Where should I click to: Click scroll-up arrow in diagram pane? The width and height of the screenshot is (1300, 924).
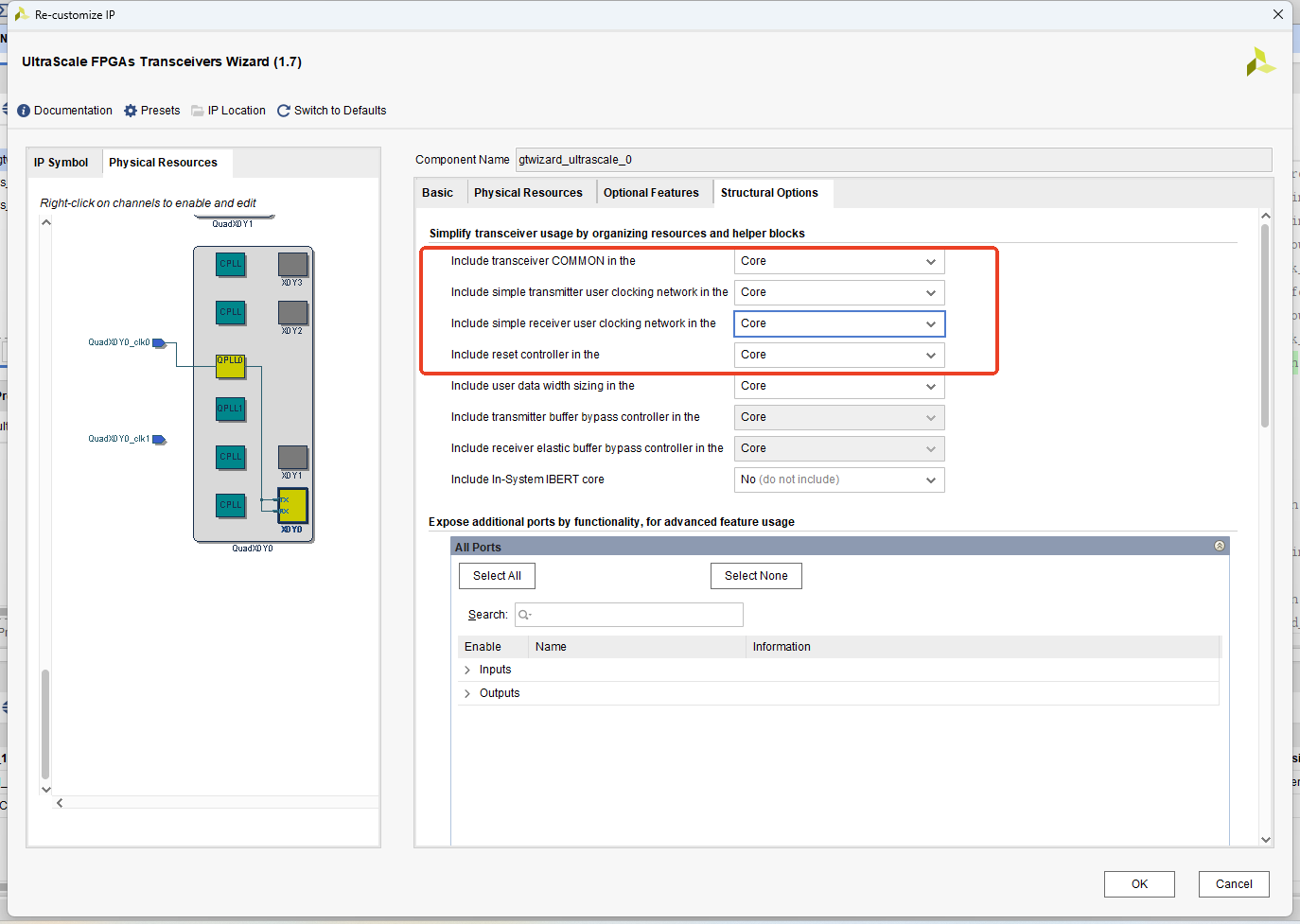pos(45,223)
